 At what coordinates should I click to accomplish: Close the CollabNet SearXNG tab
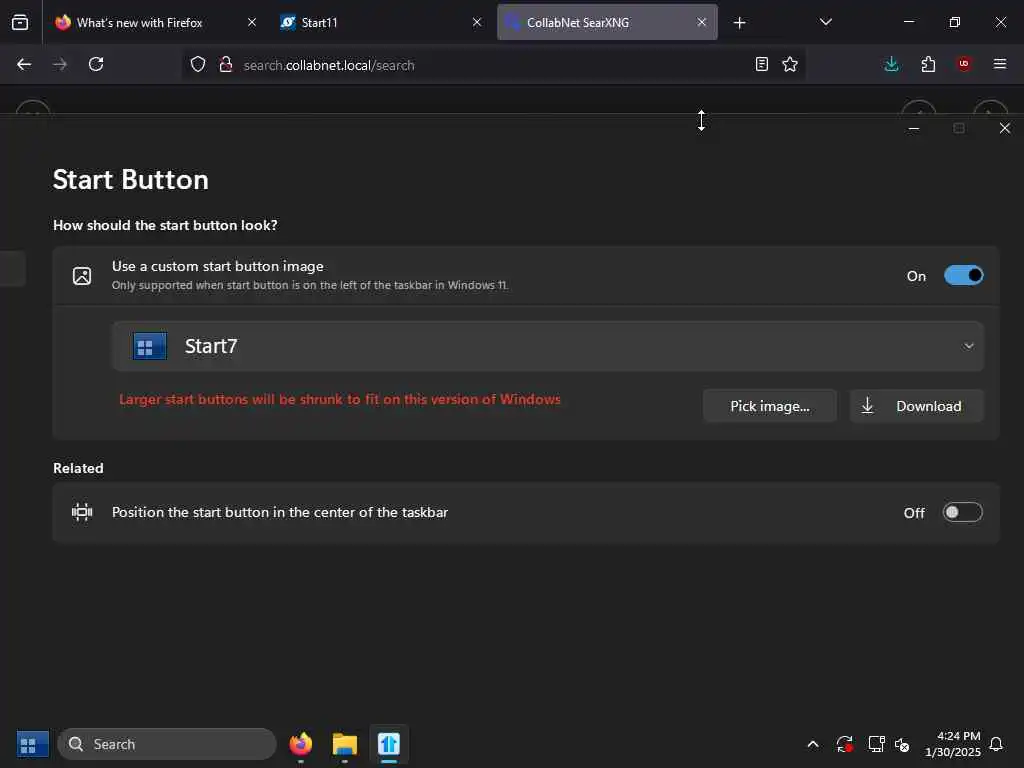click(701, 22)
